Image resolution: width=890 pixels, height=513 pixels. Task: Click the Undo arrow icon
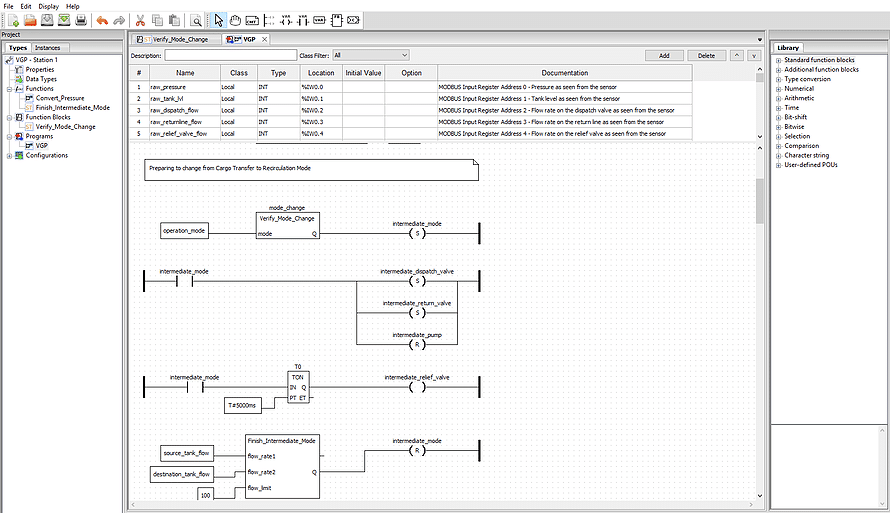(x=102, y=20)
